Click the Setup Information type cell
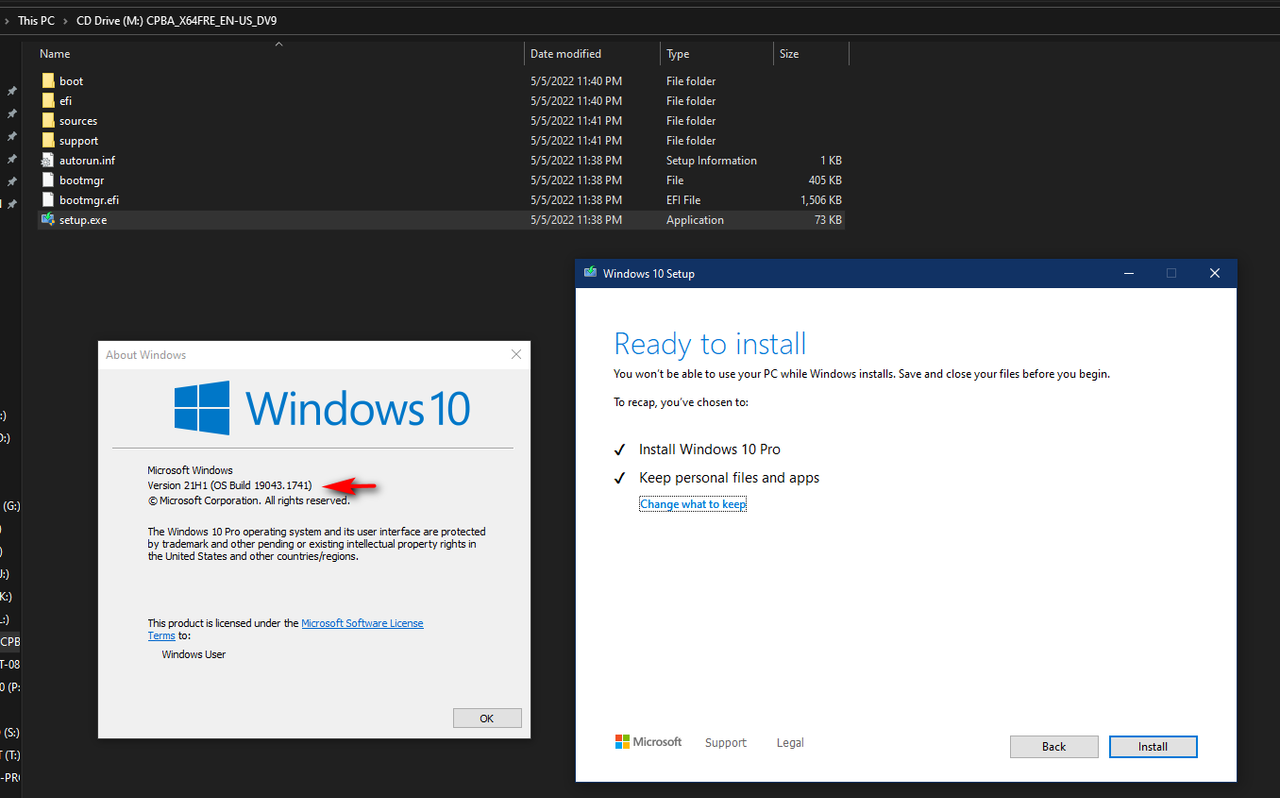This screenshot has height=798, width=1280. pyautogui.click(x=712, y=160)
